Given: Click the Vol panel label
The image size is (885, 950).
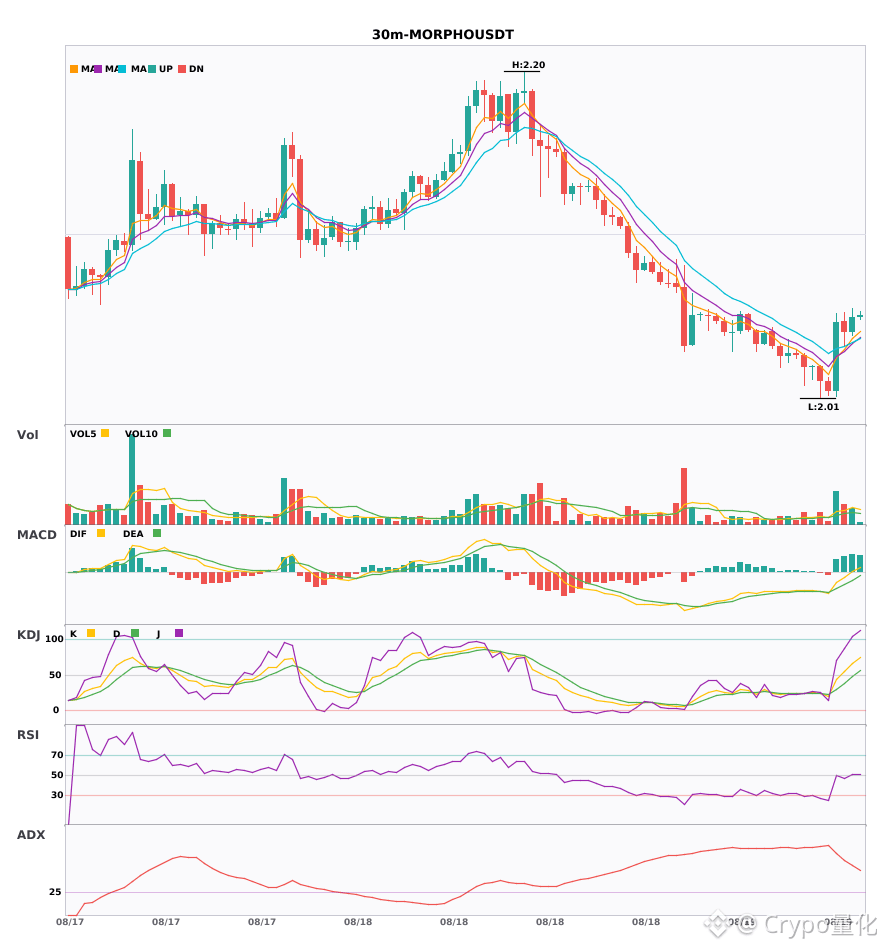Looking at the screenshot, I should 27,435.
